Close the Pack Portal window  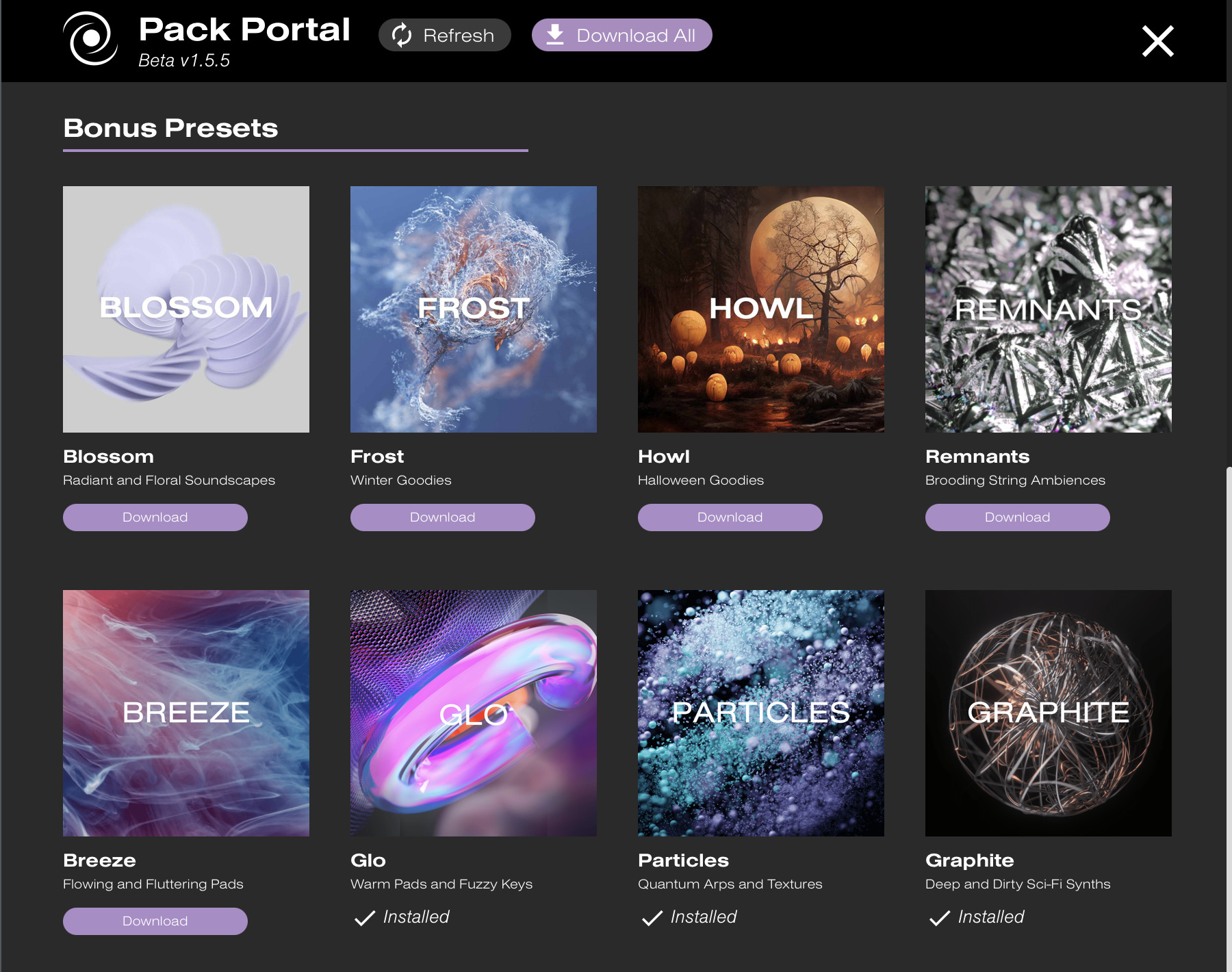(1158, 41)
